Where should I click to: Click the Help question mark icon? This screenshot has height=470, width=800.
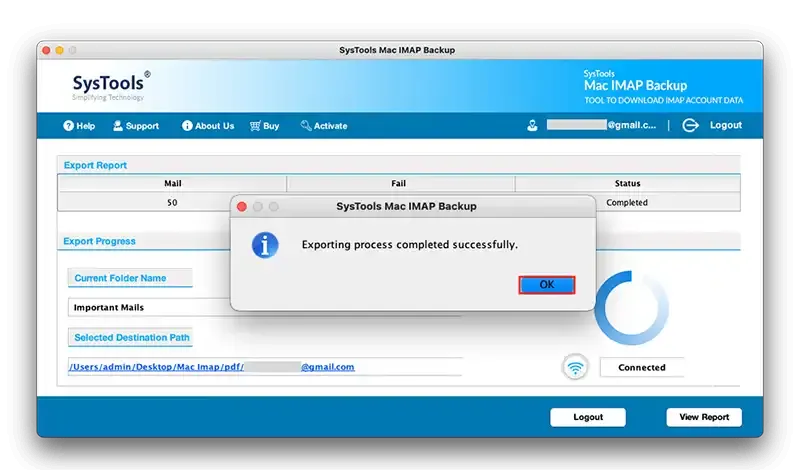click(x=68, y=126)
